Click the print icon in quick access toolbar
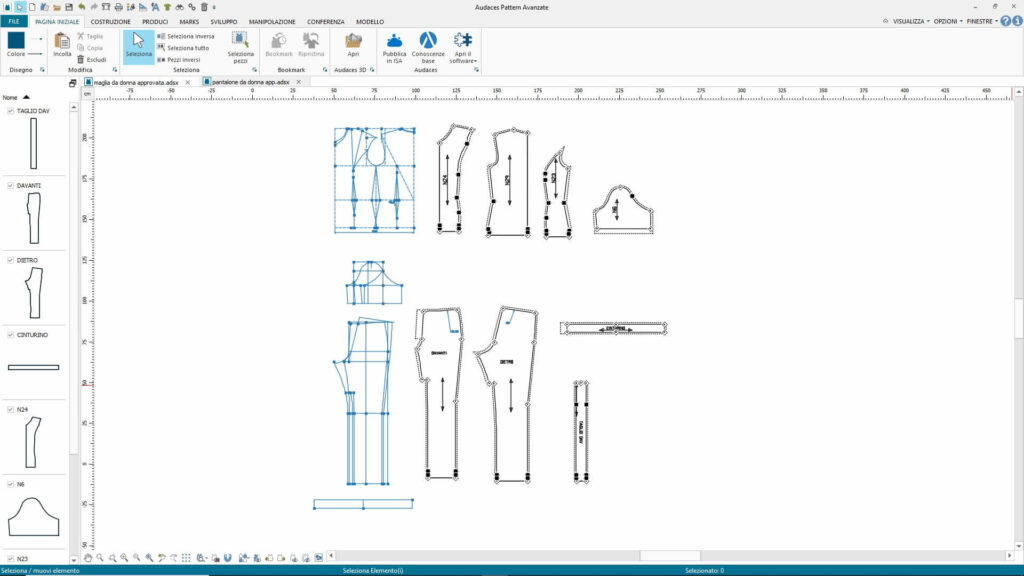1024x576 pixels. (118, 7)
